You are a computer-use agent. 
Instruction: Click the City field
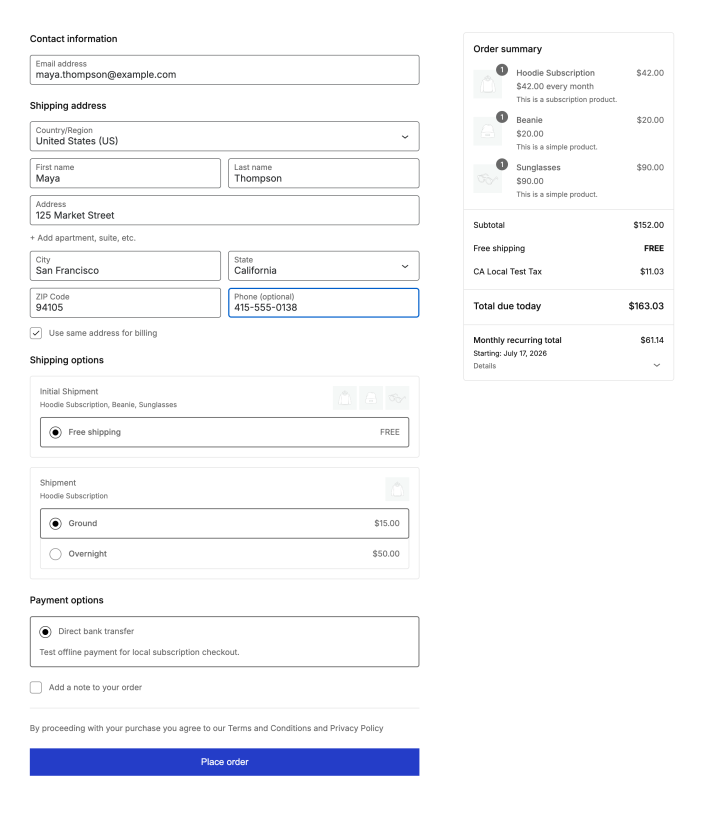click(125, 266)
